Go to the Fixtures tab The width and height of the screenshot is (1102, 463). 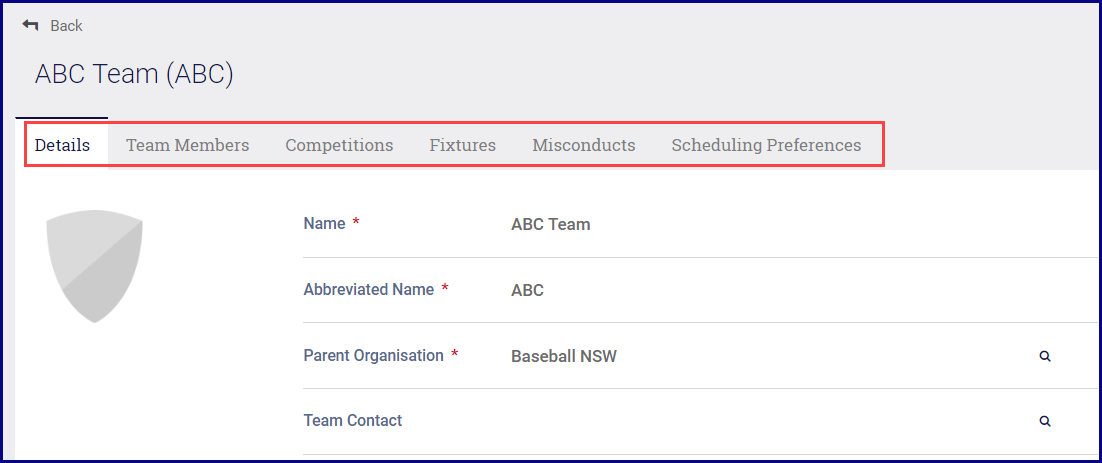point(462,145)
